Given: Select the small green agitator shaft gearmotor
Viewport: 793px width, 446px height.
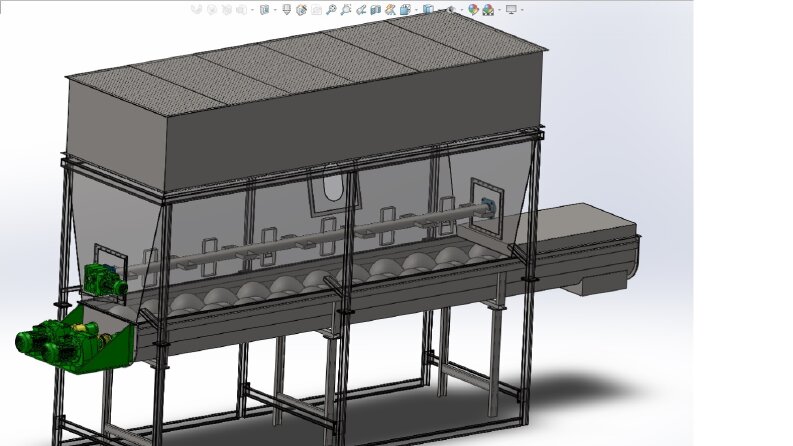Looking at the screenshot, I should click(x=104, y=280).
